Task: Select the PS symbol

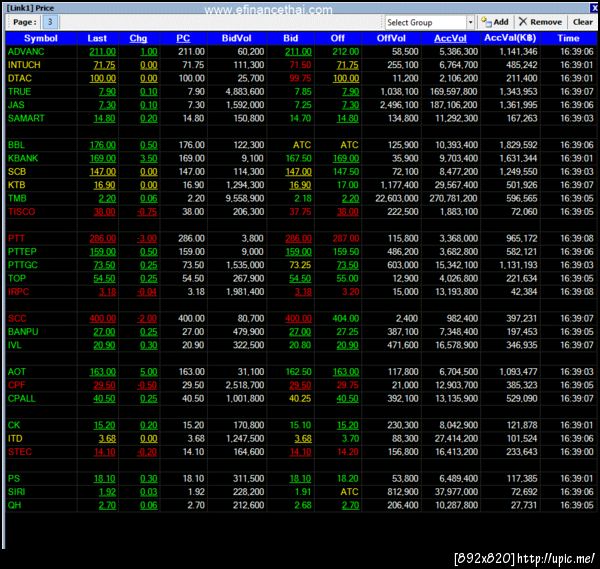Action: tap(14, 479)
